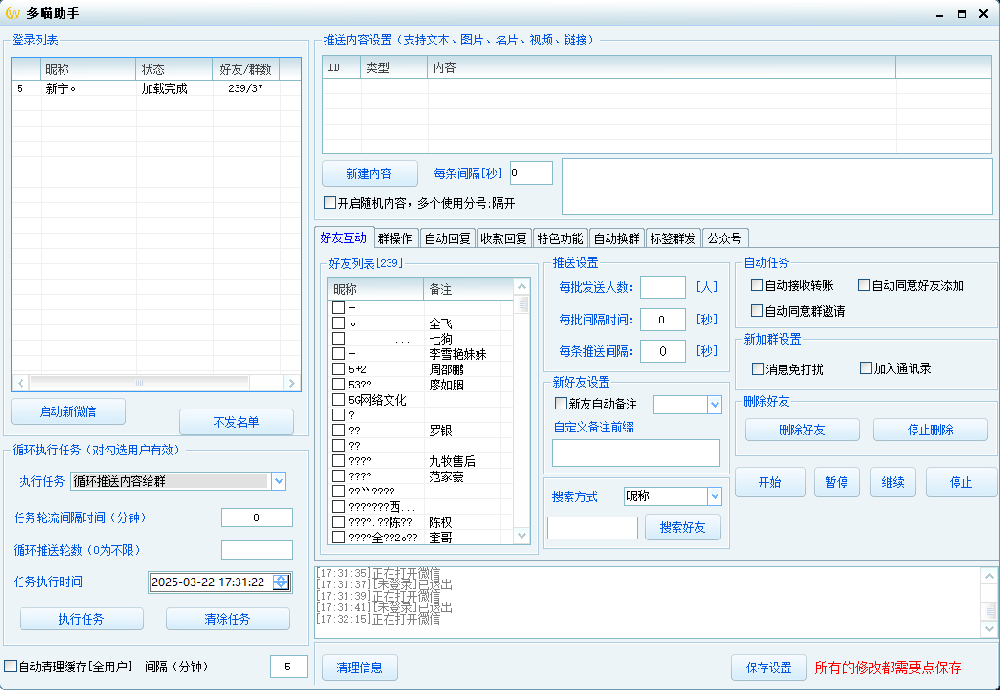Click the task execution time spinner arrows
This screenshot has height=690, width=1000.
pyautogui.click(x=281, y=582)
